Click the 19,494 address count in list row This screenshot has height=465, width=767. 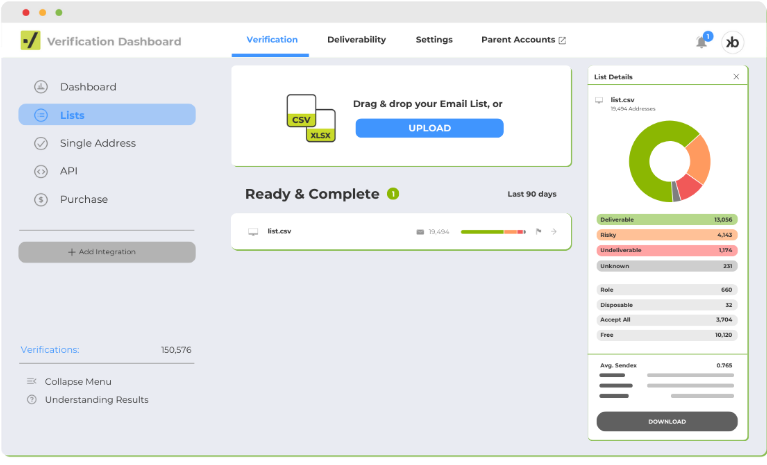click(x=439, y=232)
